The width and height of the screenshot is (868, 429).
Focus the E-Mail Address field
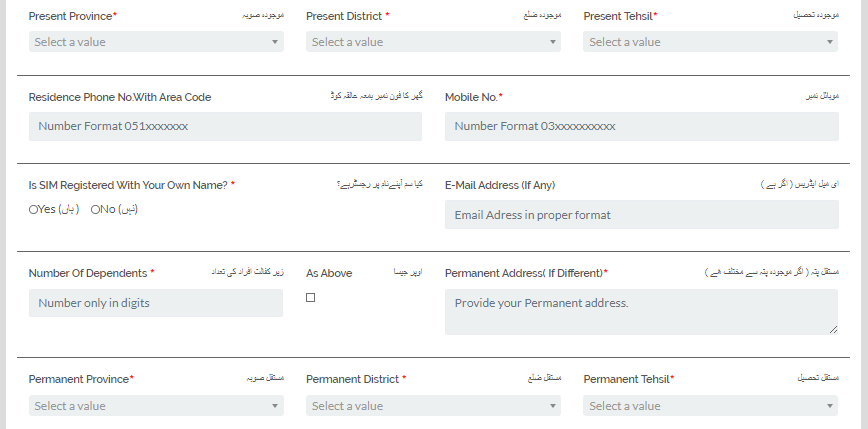pos(641,215)
